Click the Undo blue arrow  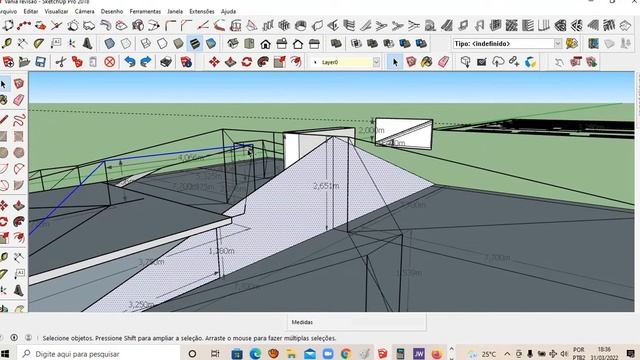(130, 62)
